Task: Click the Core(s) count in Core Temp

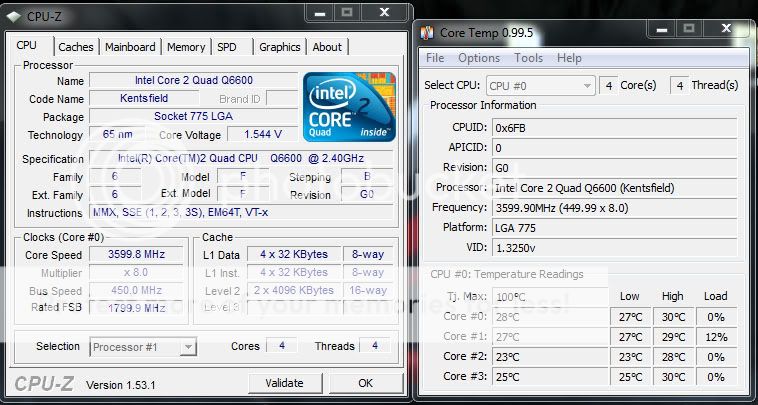Action: 609,86
